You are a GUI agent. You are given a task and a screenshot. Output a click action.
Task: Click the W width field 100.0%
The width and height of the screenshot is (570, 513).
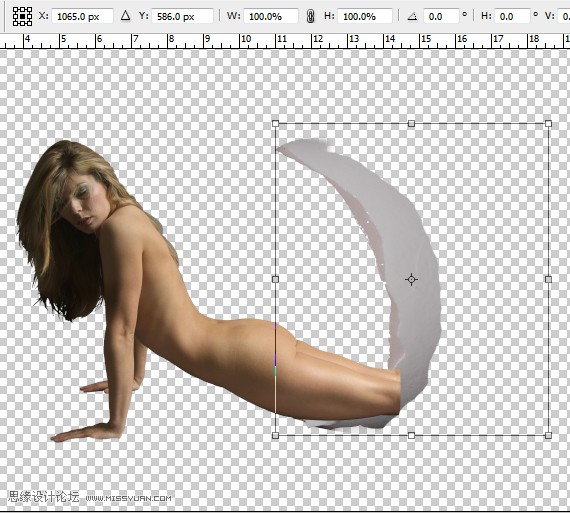coord(271,16)
